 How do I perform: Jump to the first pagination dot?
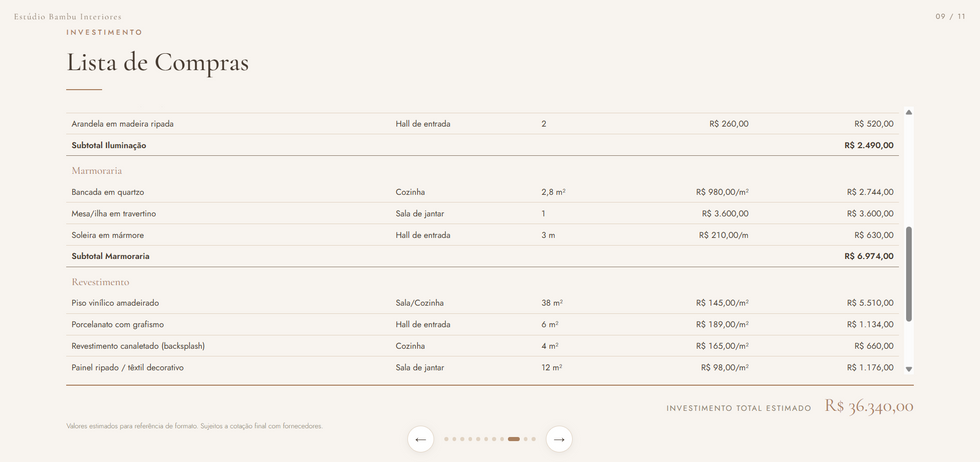pos(446,439)
